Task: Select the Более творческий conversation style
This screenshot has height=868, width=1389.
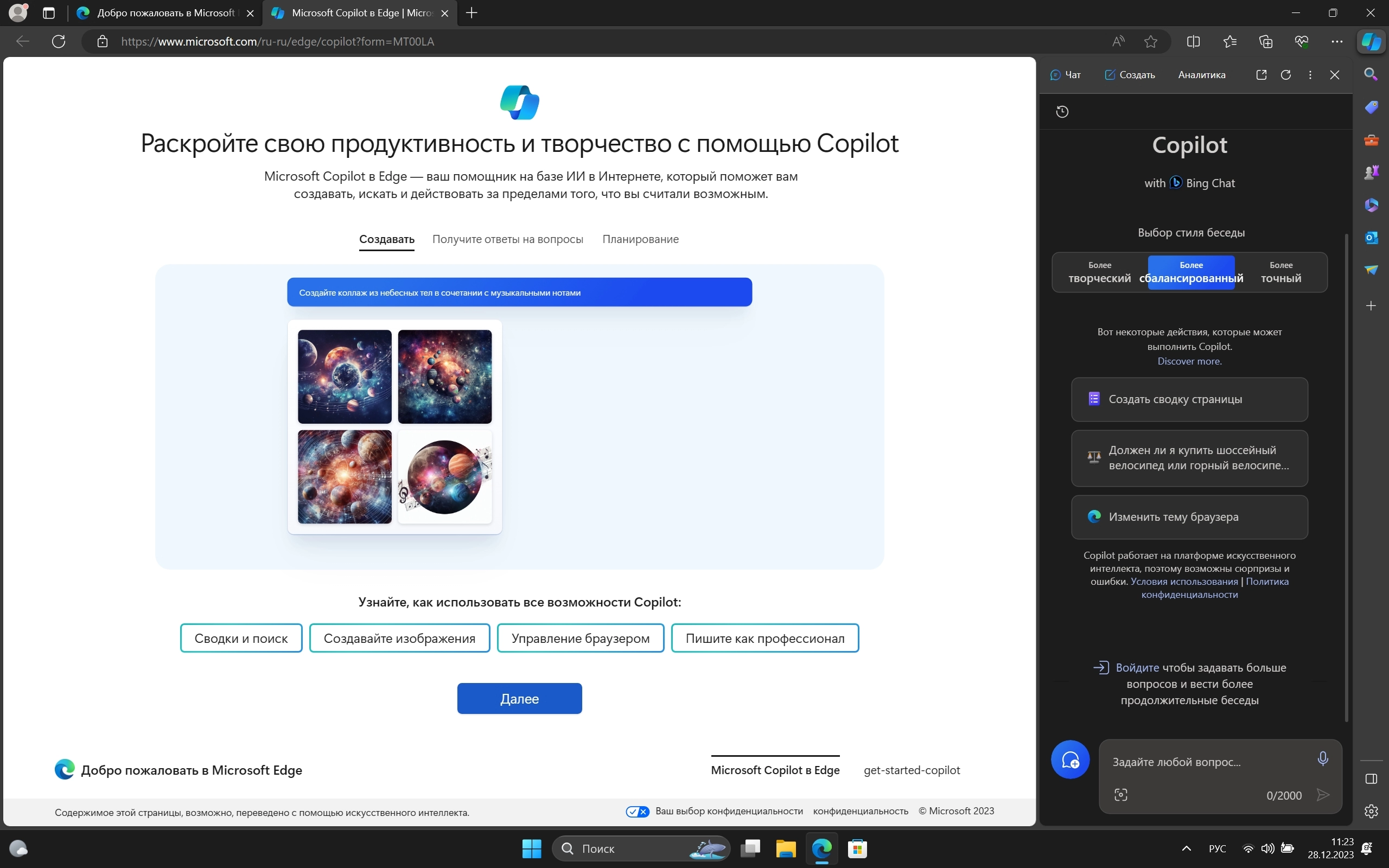Action: pos(1099,272)
